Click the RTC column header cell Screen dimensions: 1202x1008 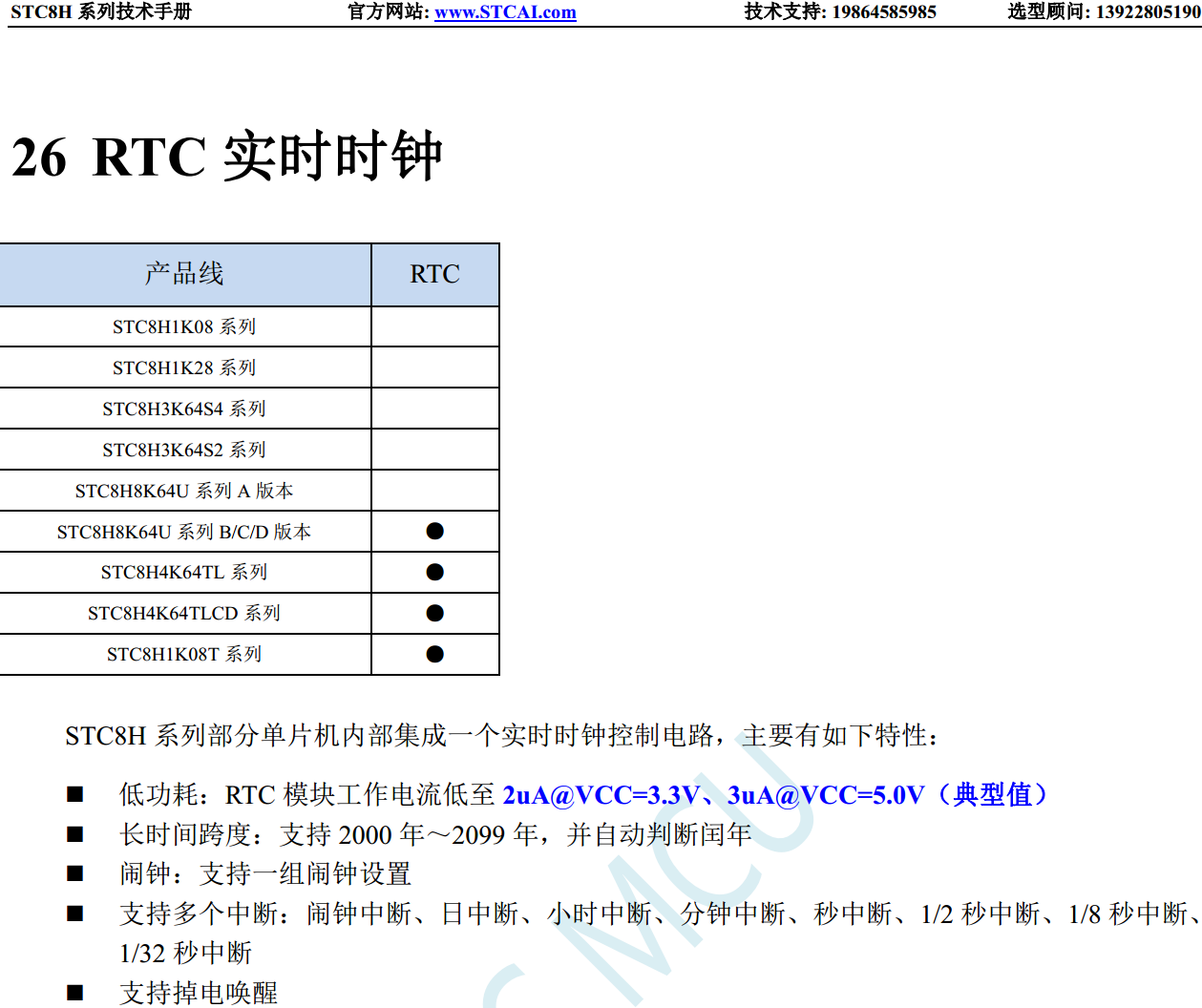point(435,275)
